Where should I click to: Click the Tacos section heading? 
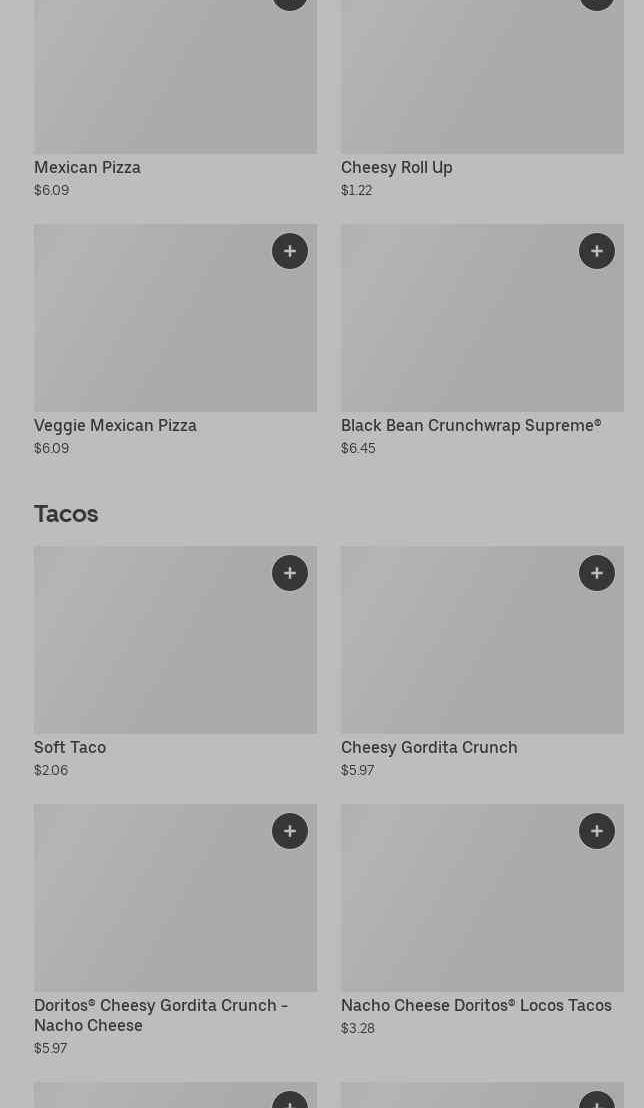click(66, 514)
